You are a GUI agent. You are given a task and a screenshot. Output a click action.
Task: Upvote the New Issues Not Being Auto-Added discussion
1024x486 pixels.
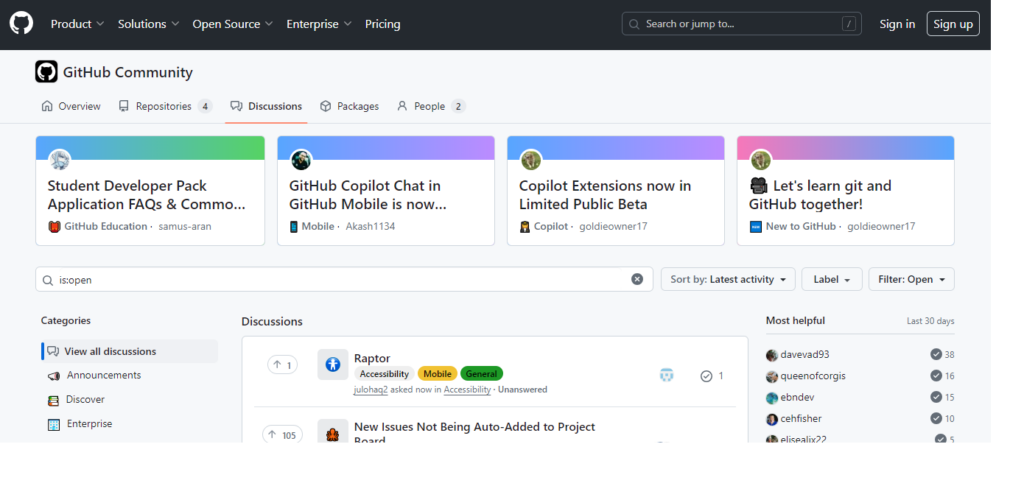click(x=283, y=435)
